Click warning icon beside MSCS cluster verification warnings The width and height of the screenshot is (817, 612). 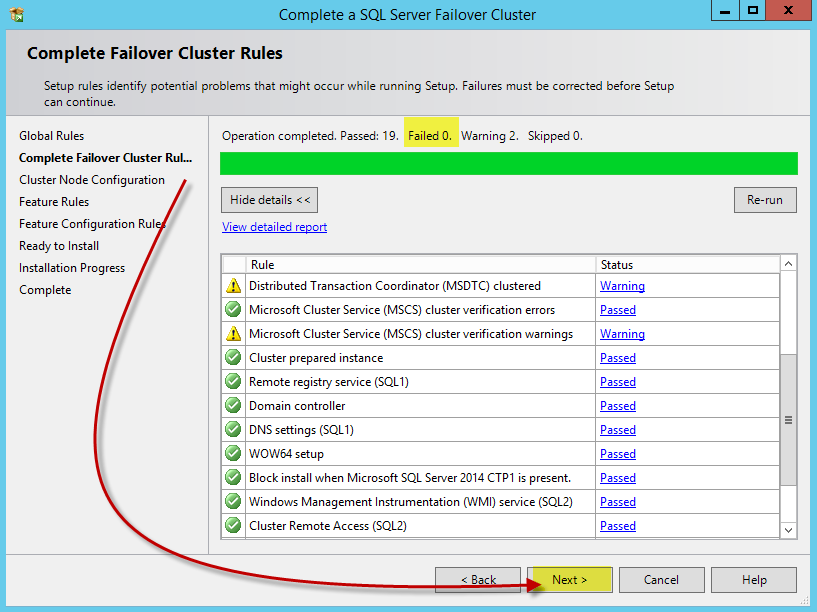(233, 333)
